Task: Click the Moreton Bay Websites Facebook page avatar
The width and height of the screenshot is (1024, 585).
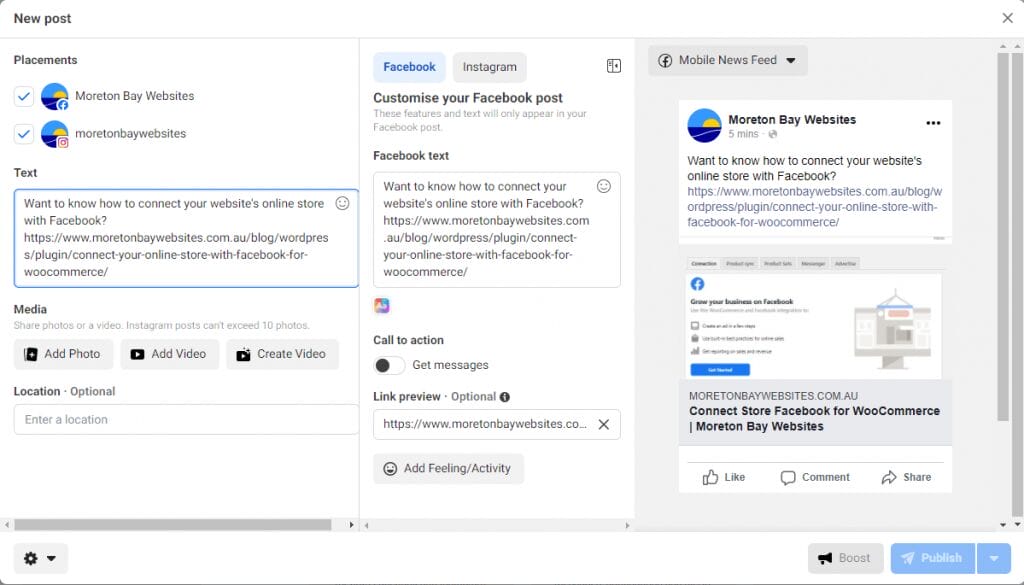Action: [x=54, y=97]
